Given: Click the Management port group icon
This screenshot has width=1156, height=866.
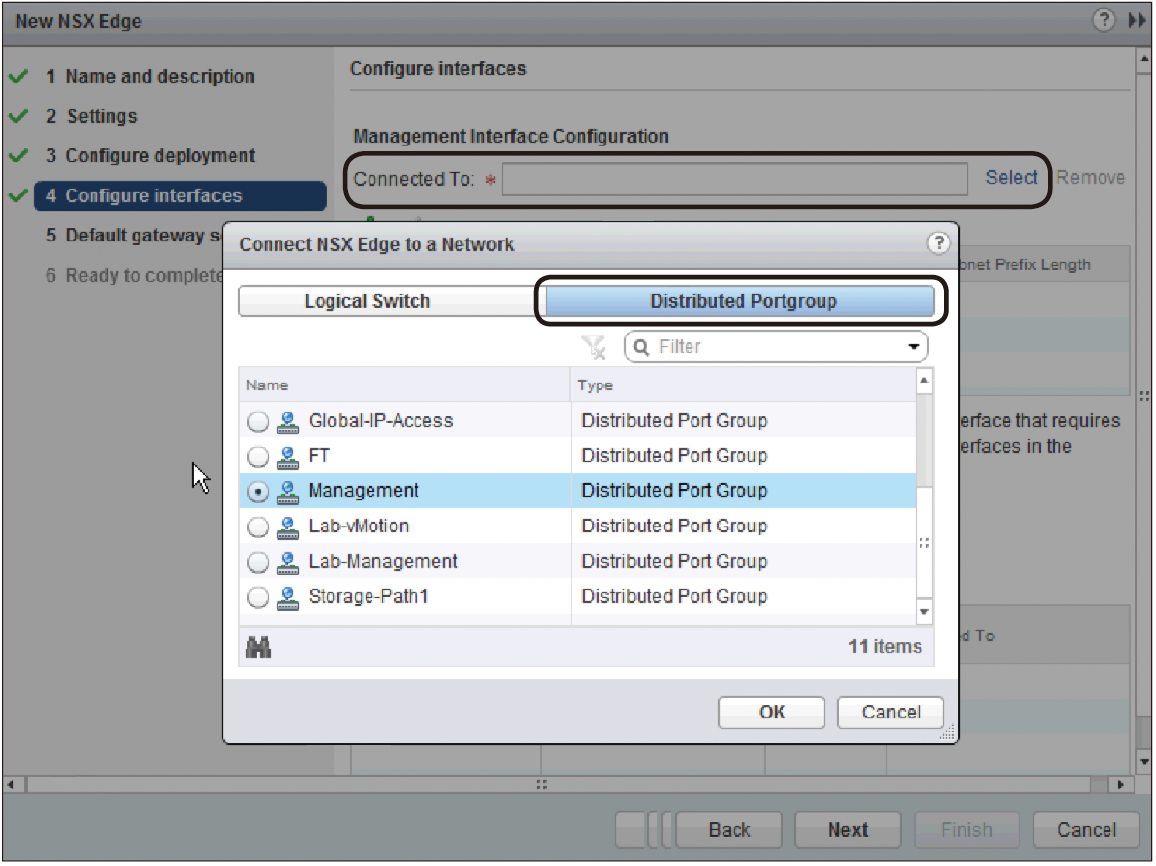Looking at the screenshot, I should [x=288, y=492].
